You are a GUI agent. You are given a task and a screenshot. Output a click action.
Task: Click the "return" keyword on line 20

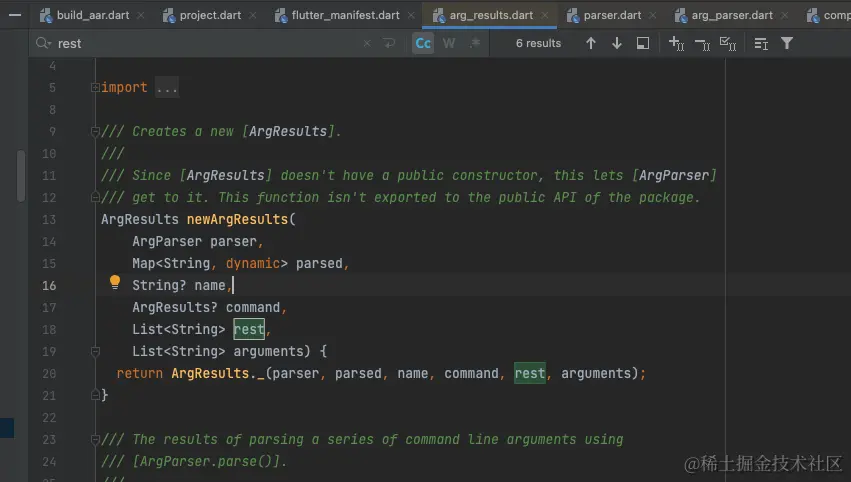(139, 373)
